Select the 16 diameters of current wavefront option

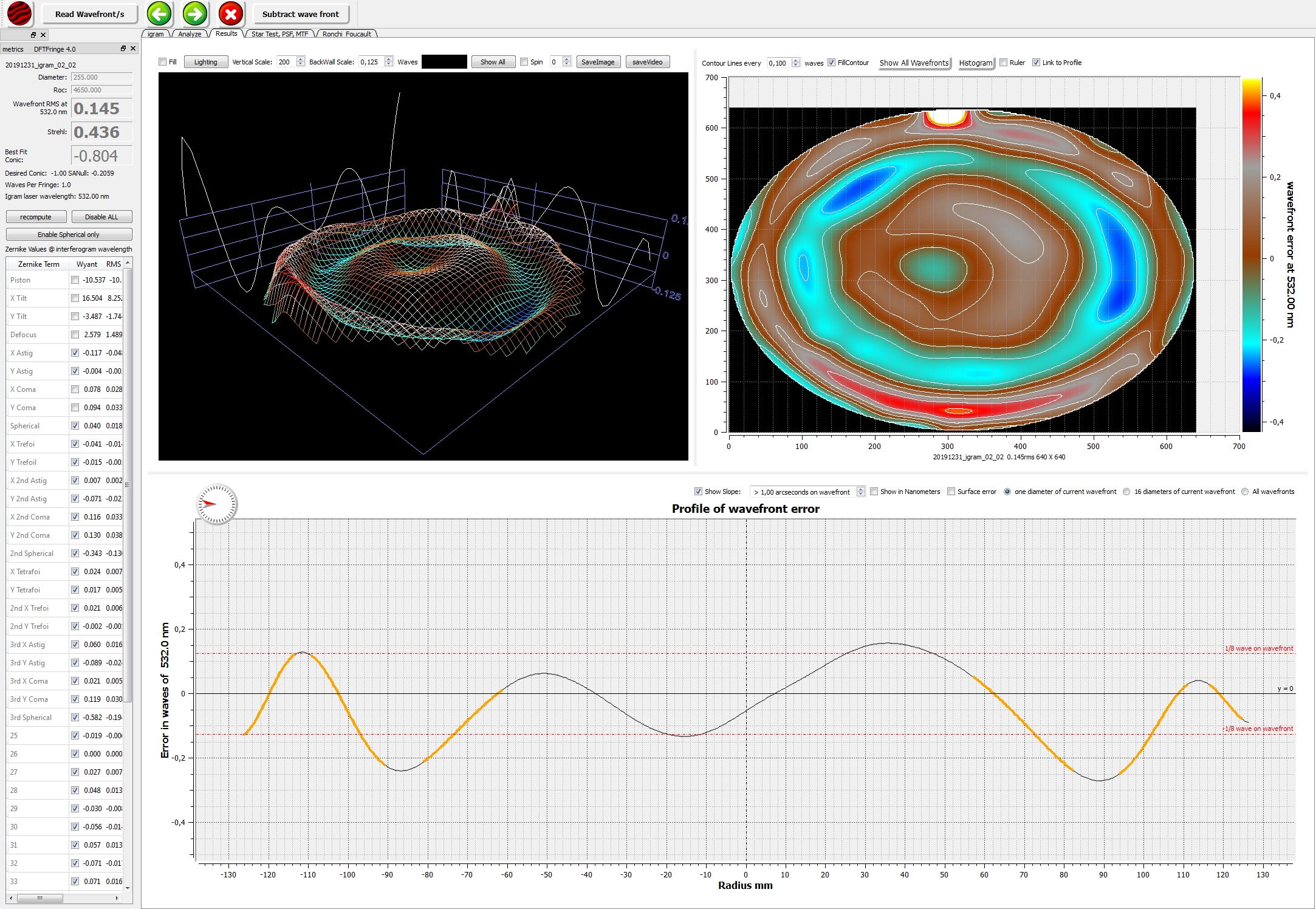click(x=1127, y=492)
